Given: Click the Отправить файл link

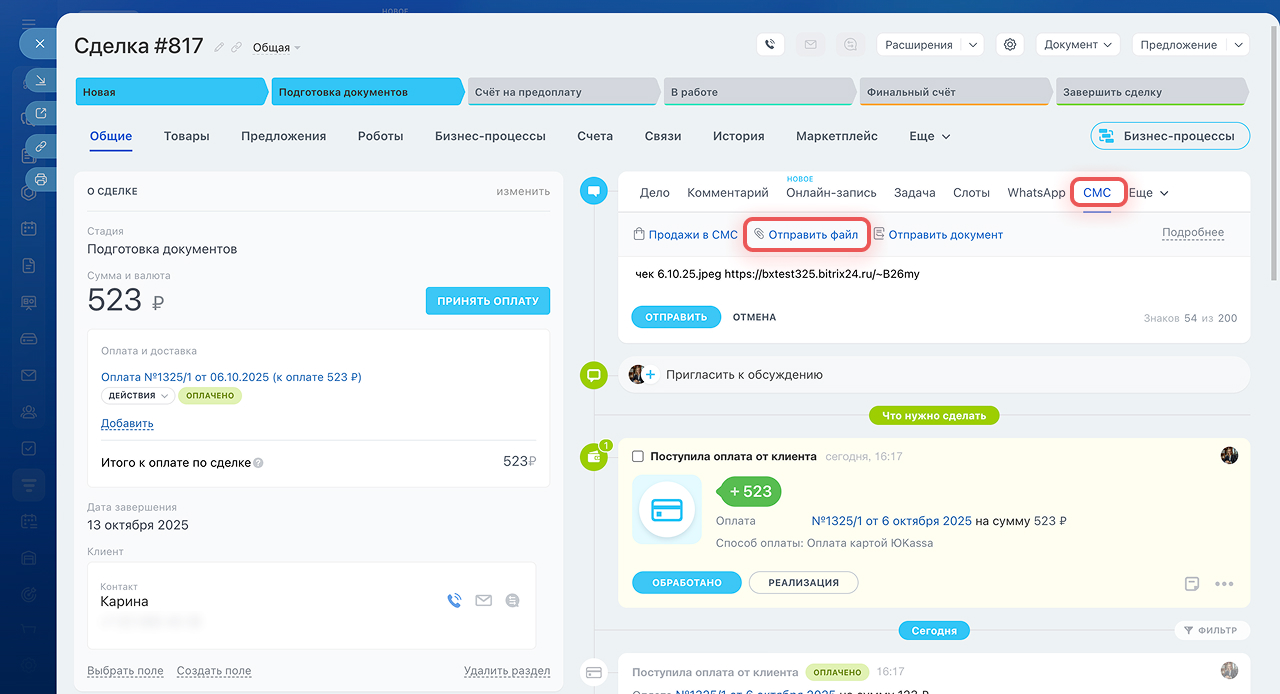Looking at the screenshot, I should pos(812,235).
